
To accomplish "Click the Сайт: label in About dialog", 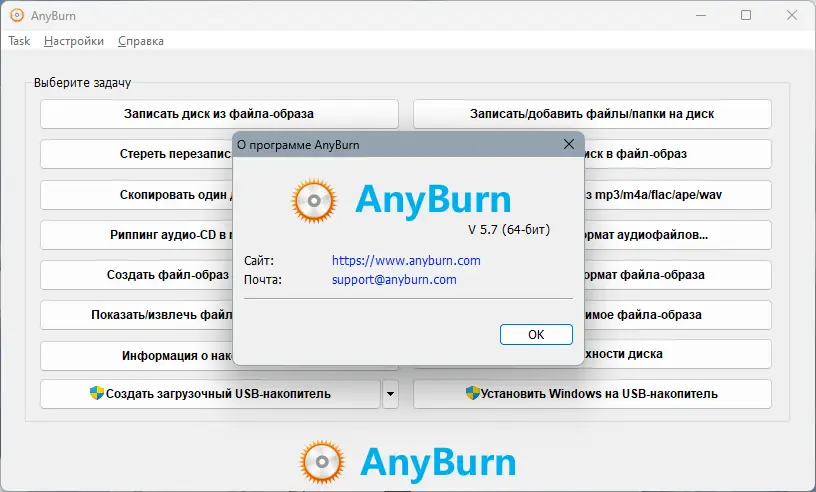I will [259, 260].
